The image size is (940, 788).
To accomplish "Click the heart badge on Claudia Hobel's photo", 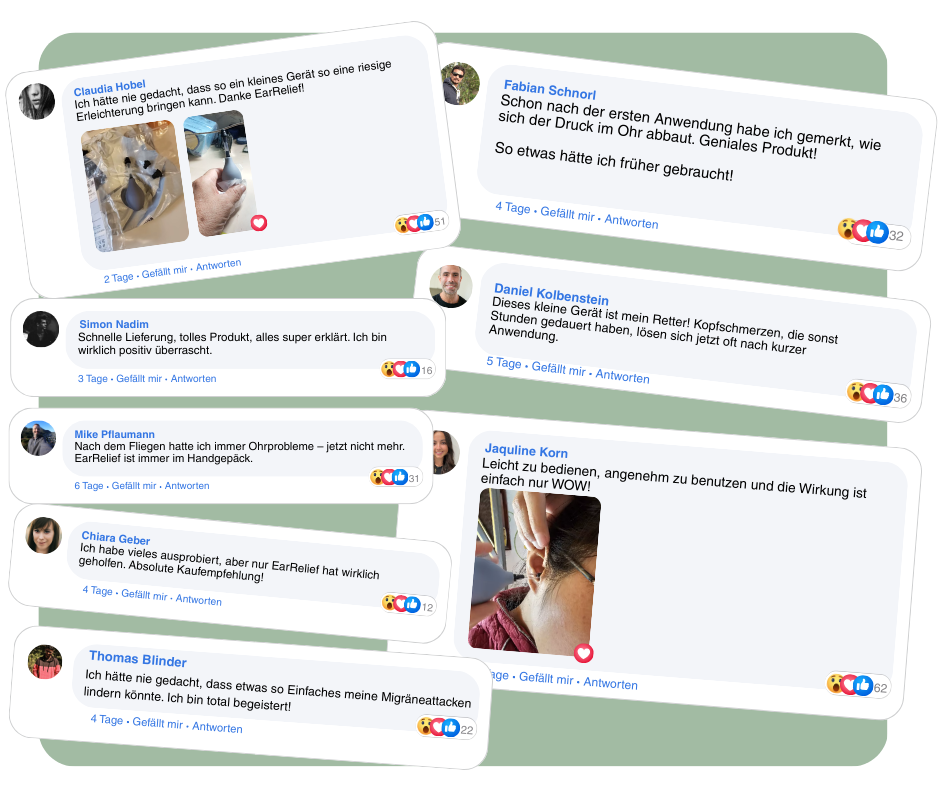I will (258, 223).
